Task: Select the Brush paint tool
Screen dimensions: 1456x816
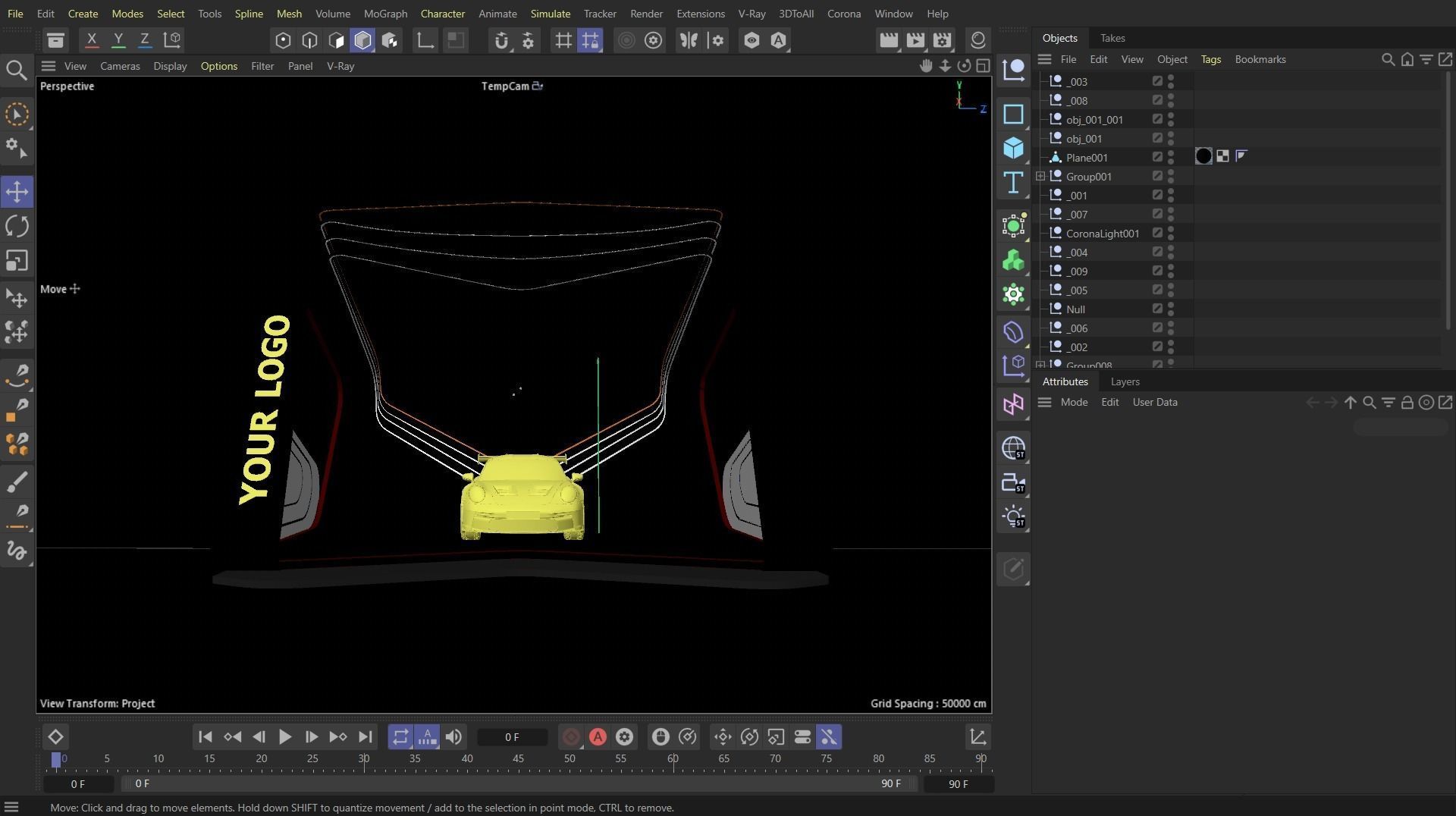Action: (17, 481)
